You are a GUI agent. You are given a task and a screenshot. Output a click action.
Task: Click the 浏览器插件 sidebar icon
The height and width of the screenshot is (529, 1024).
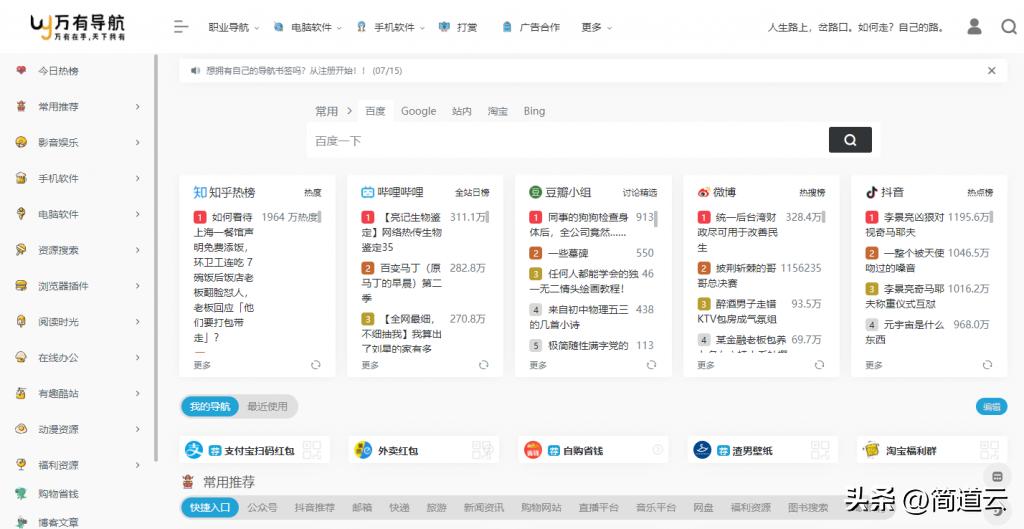(22, 285)
